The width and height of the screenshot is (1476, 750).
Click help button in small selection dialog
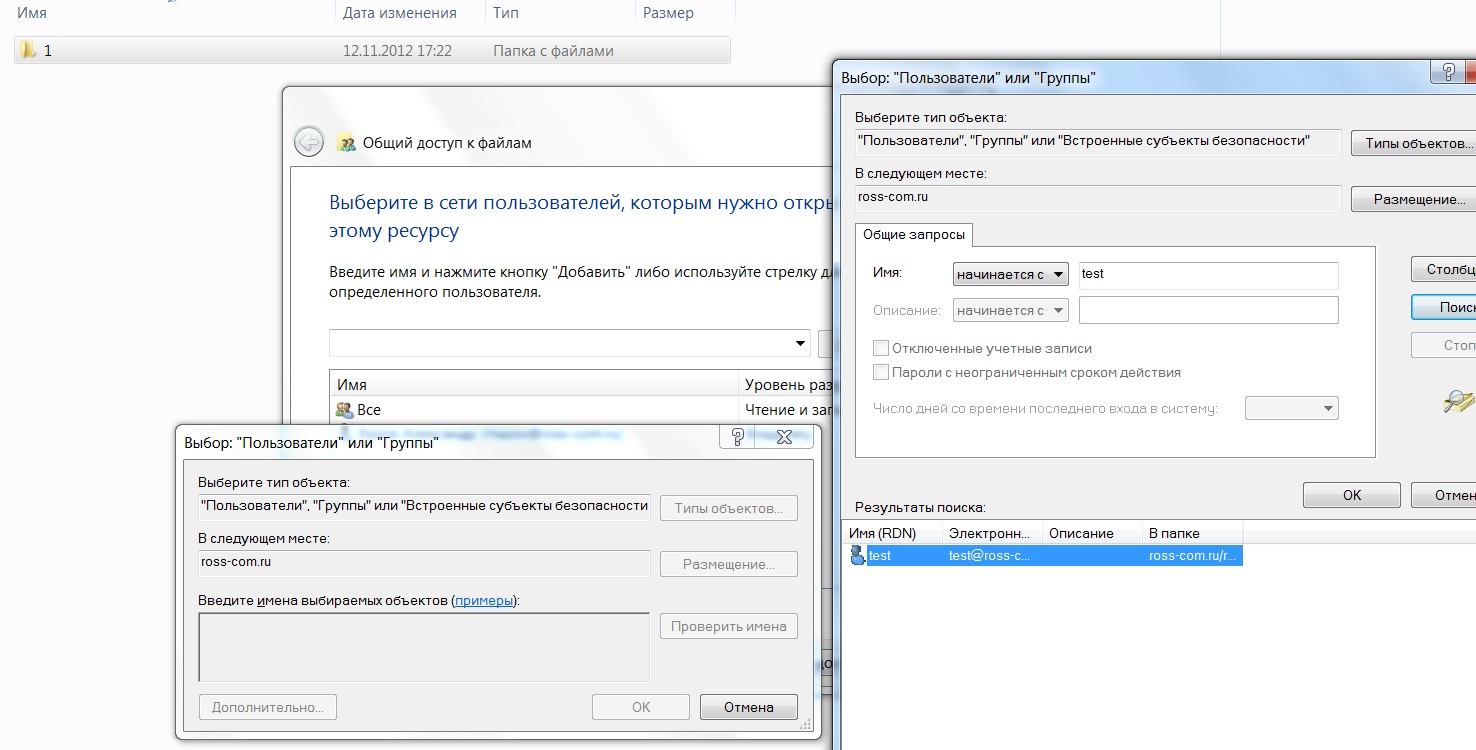pos(738,436)
